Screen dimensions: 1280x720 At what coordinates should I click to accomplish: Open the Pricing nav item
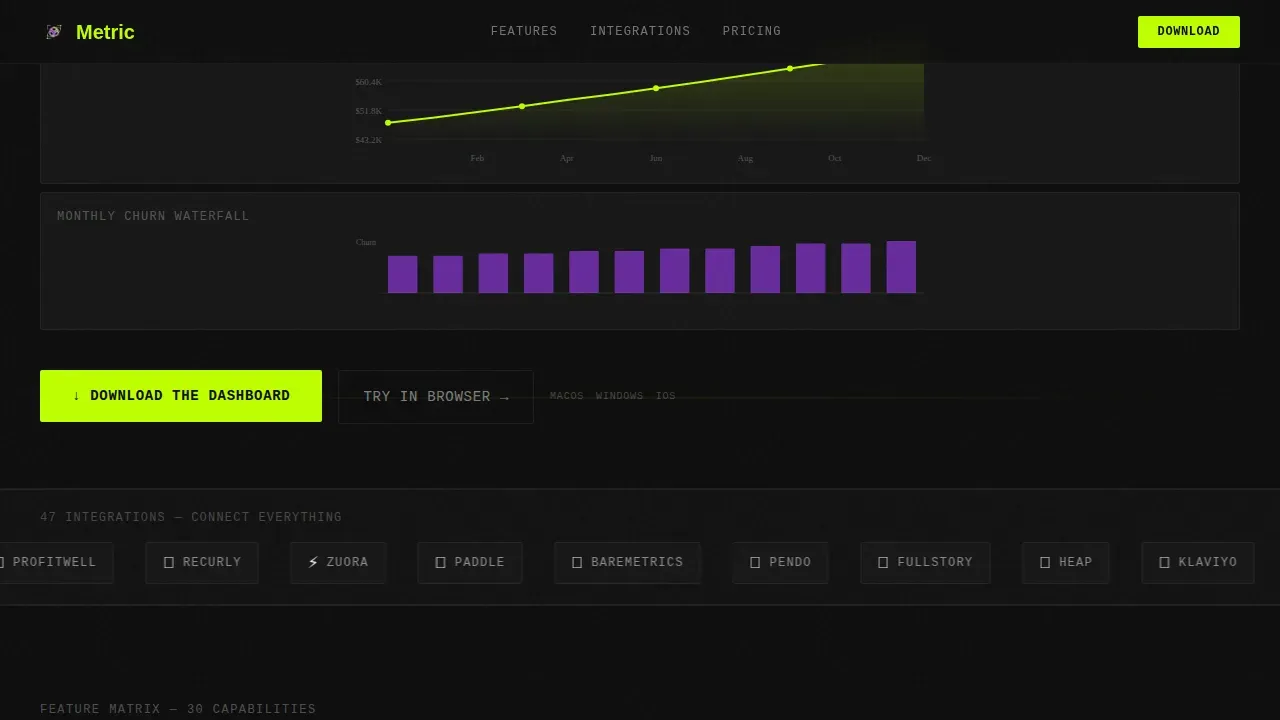click(752, 32)
